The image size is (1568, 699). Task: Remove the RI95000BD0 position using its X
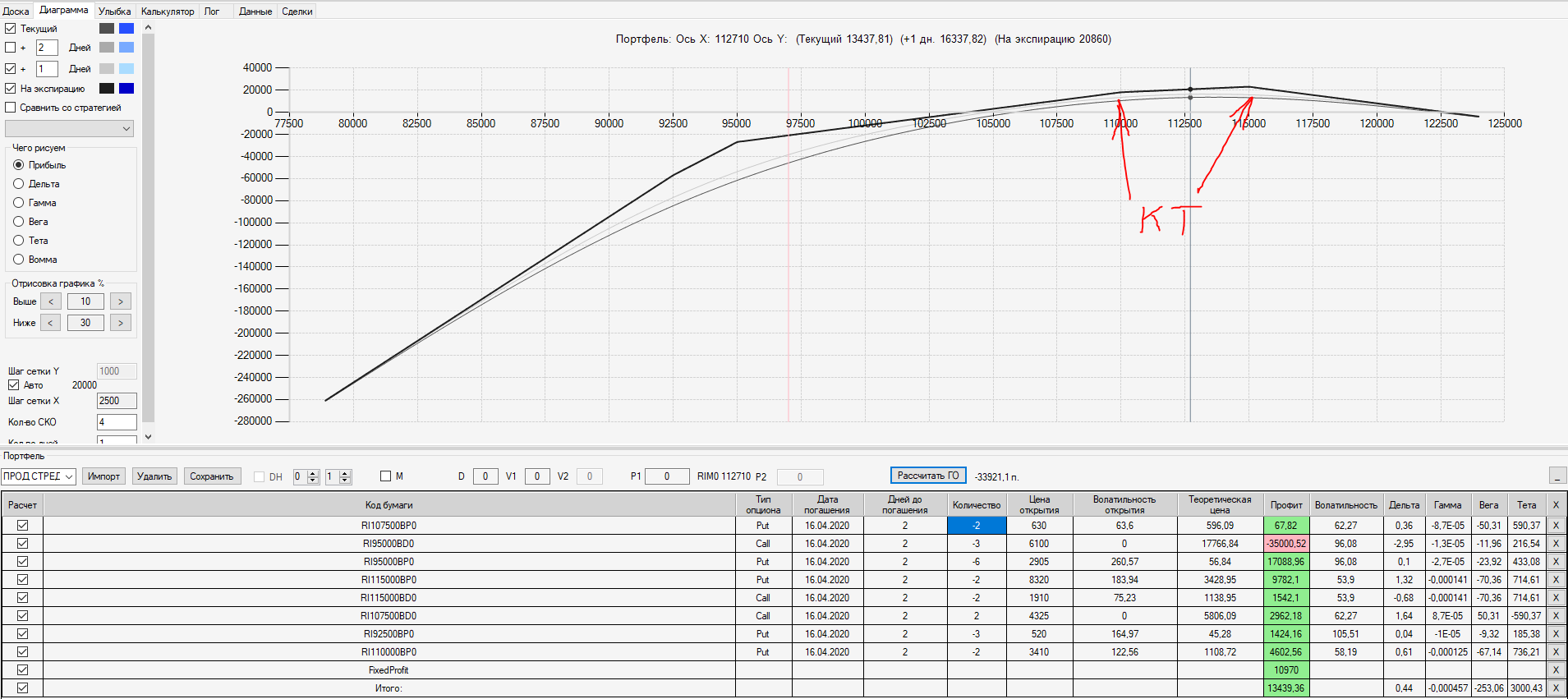[1556, 544]
